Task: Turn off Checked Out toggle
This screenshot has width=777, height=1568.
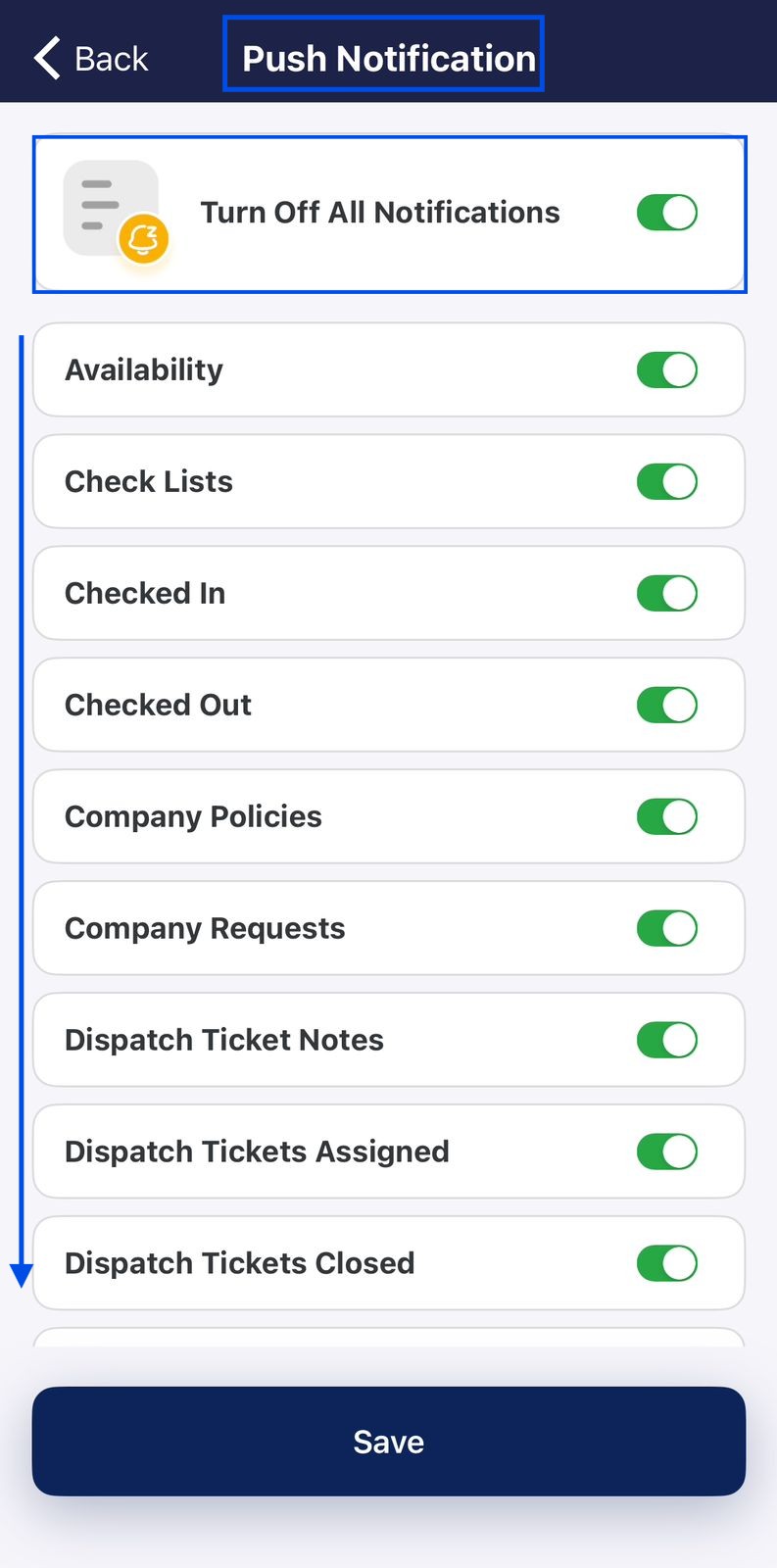Action: coord(667,705)
